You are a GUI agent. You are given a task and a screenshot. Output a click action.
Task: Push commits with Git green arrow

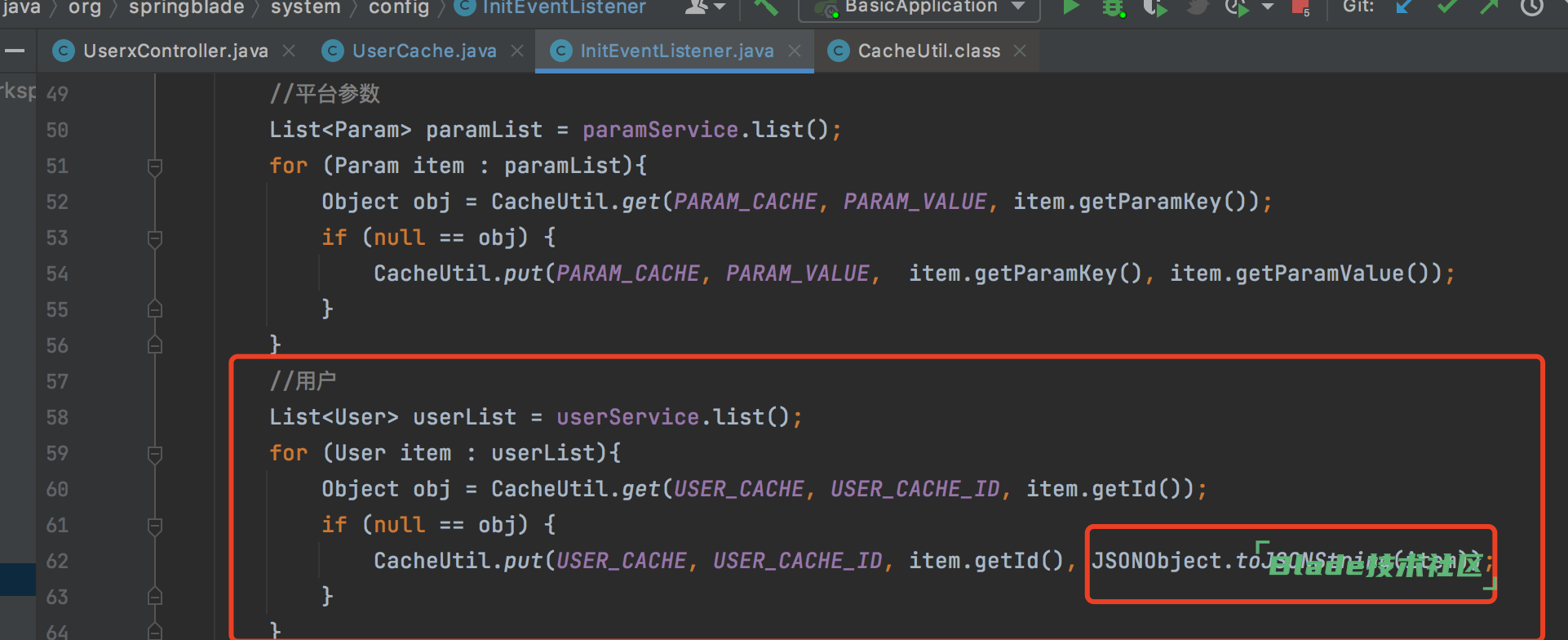click(x=1489, y=7)
